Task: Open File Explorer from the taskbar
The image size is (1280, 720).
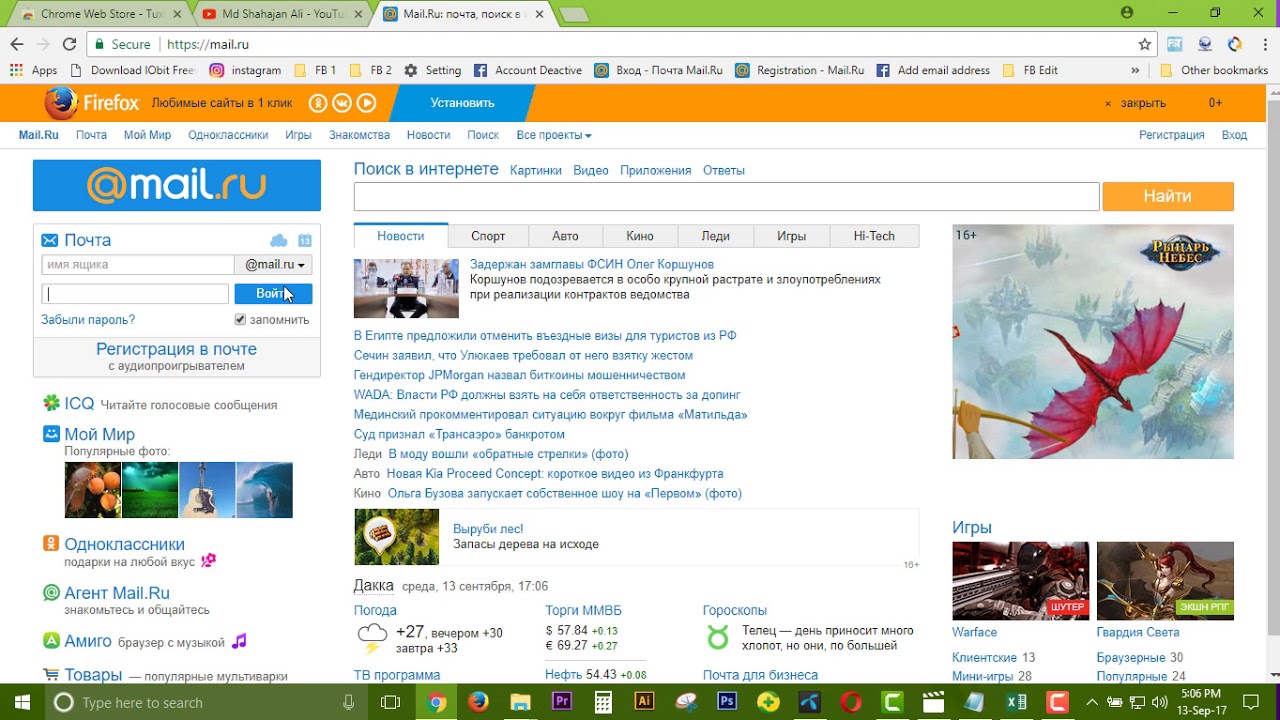Action: pos(520,702)
